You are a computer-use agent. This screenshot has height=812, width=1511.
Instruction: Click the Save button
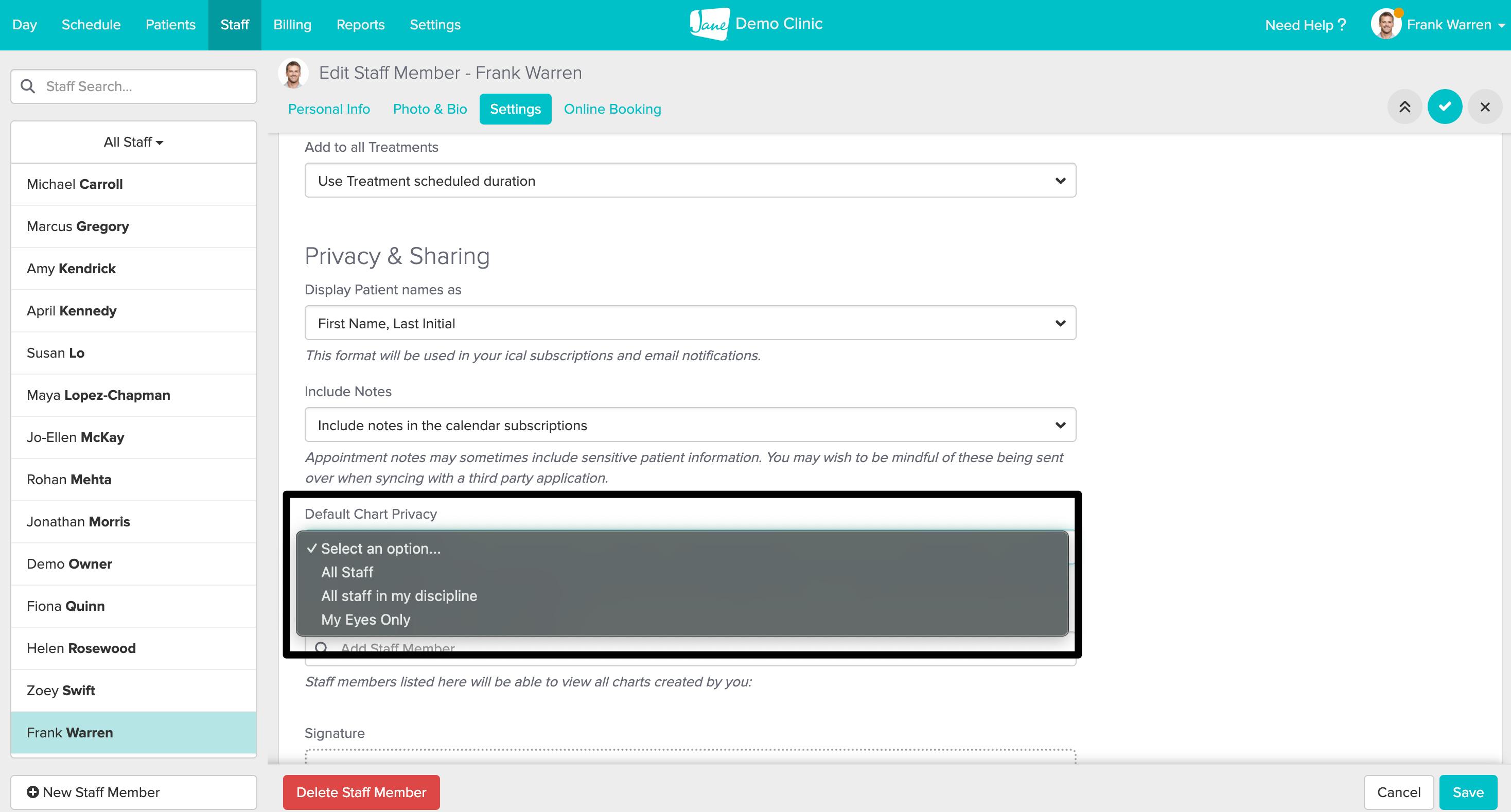pos(1468,792)
